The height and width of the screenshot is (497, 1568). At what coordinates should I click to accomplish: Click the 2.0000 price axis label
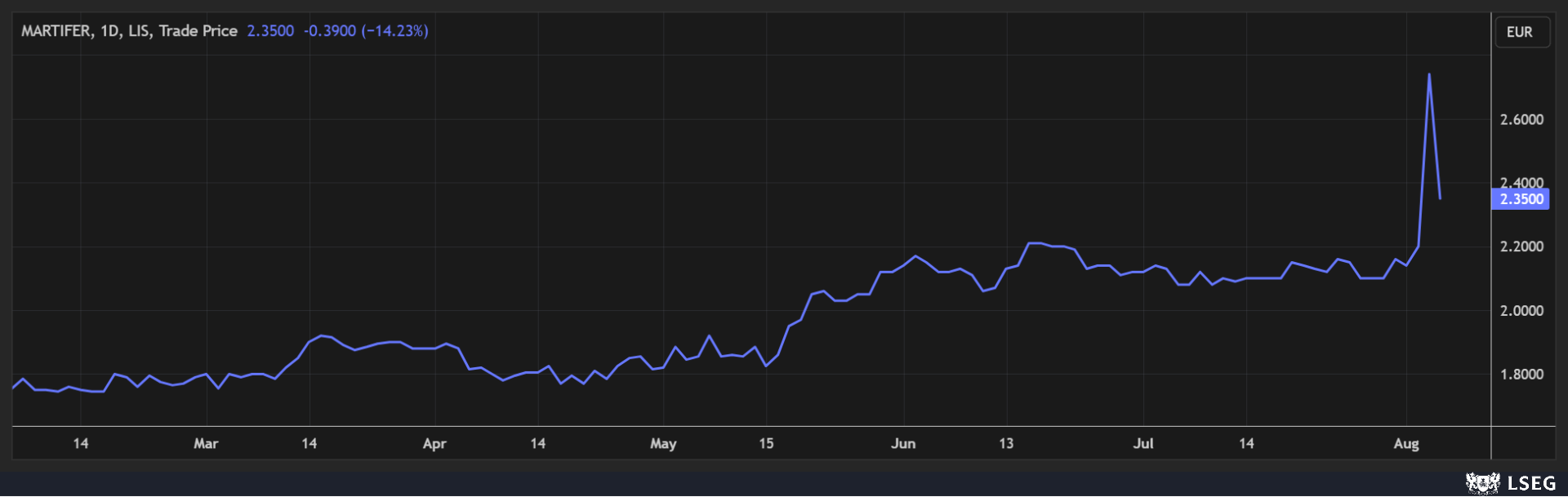click(x=1521, y=310)
